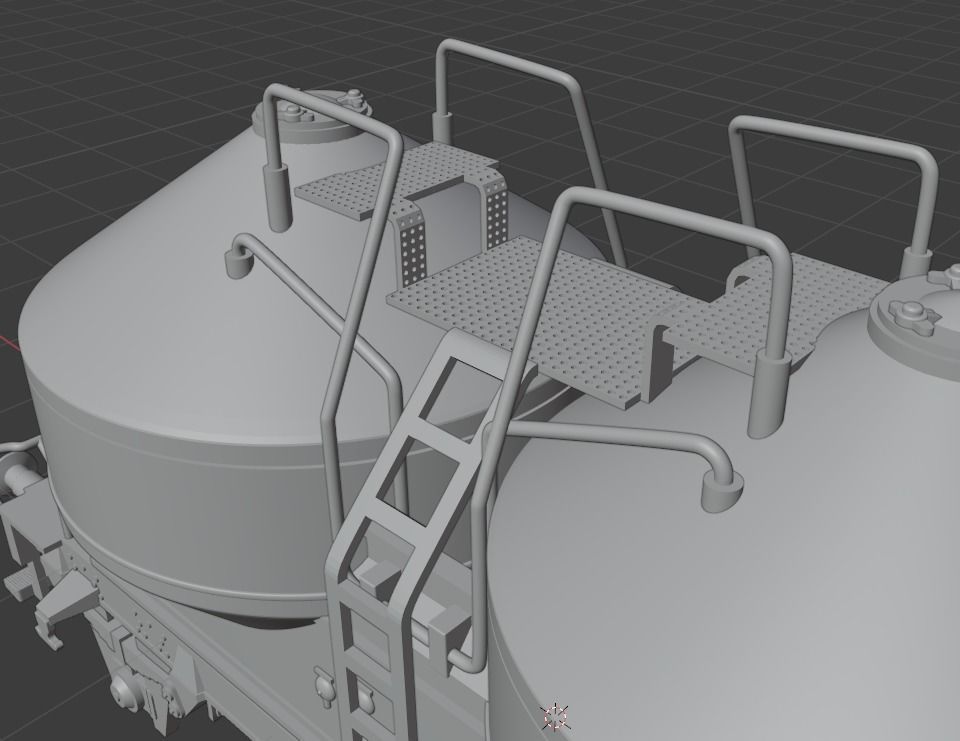Select the left tank's top hatch cover
Image resolution: width=960 pixels, height=741 pixels.
[x=311, y=116]
